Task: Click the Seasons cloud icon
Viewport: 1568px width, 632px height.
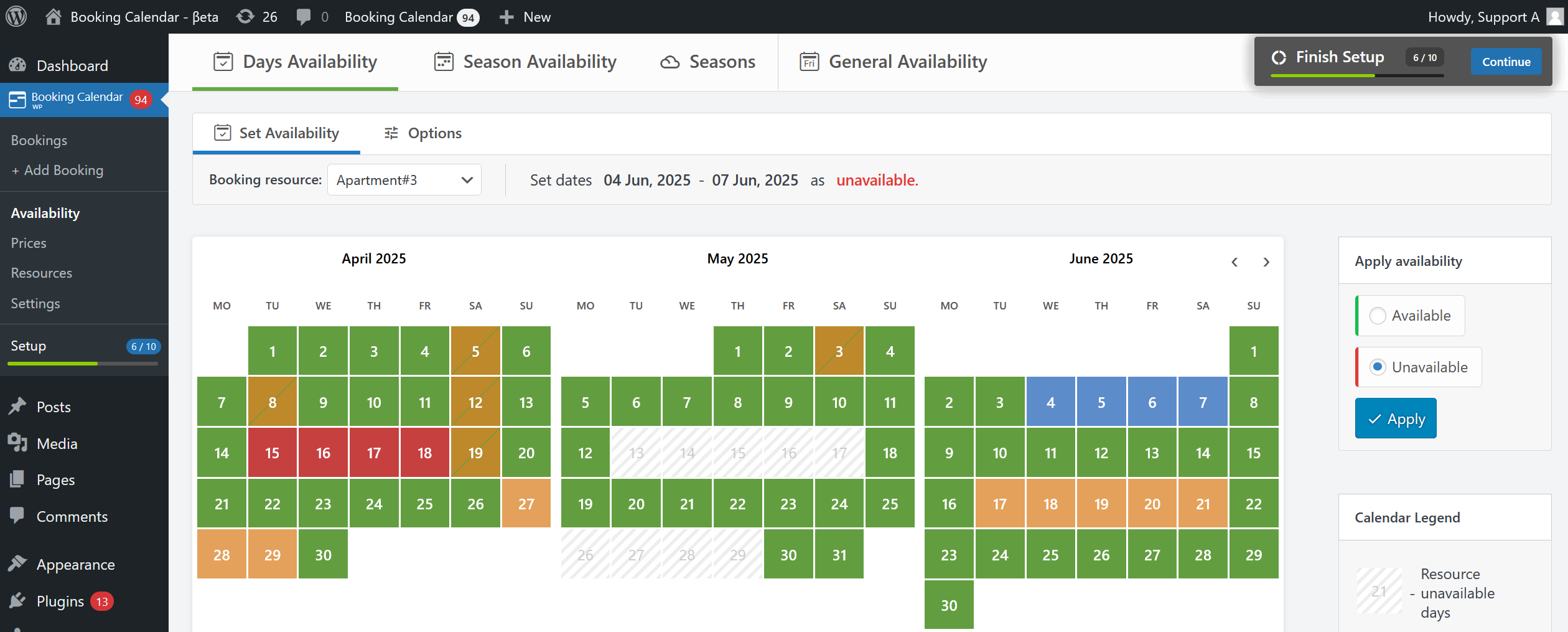Action: coord(670,62)
